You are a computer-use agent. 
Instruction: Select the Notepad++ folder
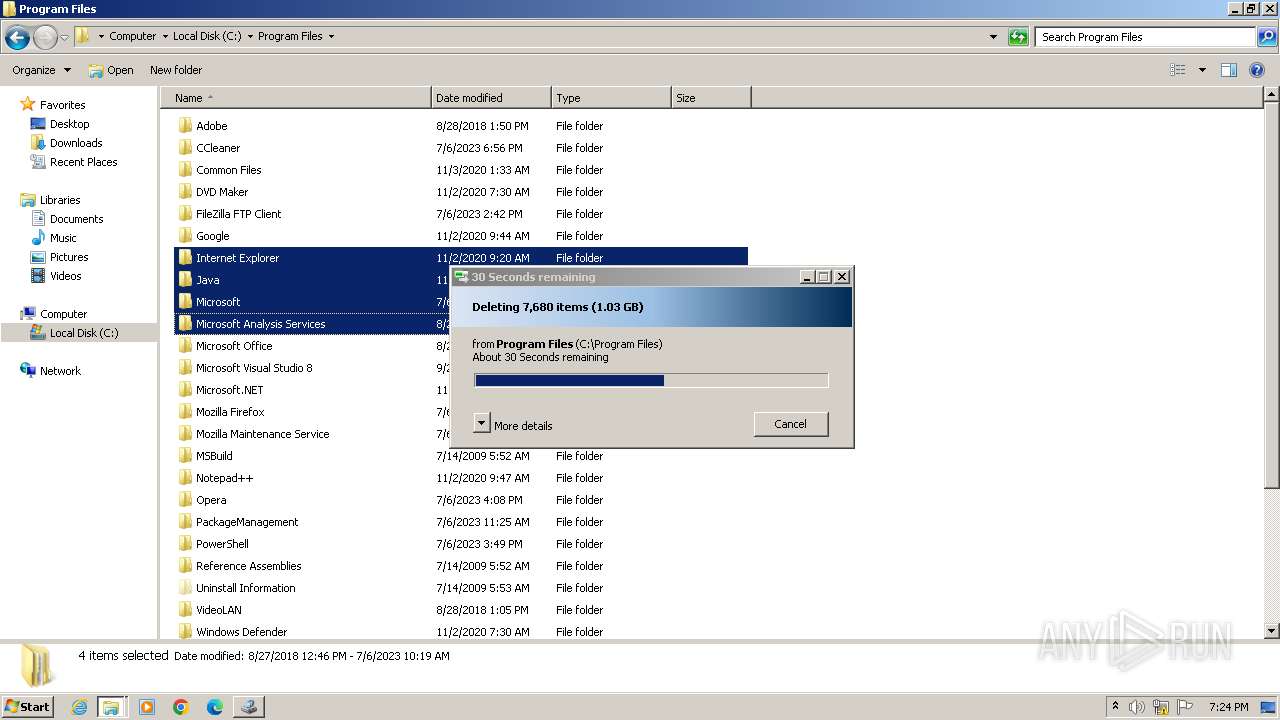click(x=225, y=478)
